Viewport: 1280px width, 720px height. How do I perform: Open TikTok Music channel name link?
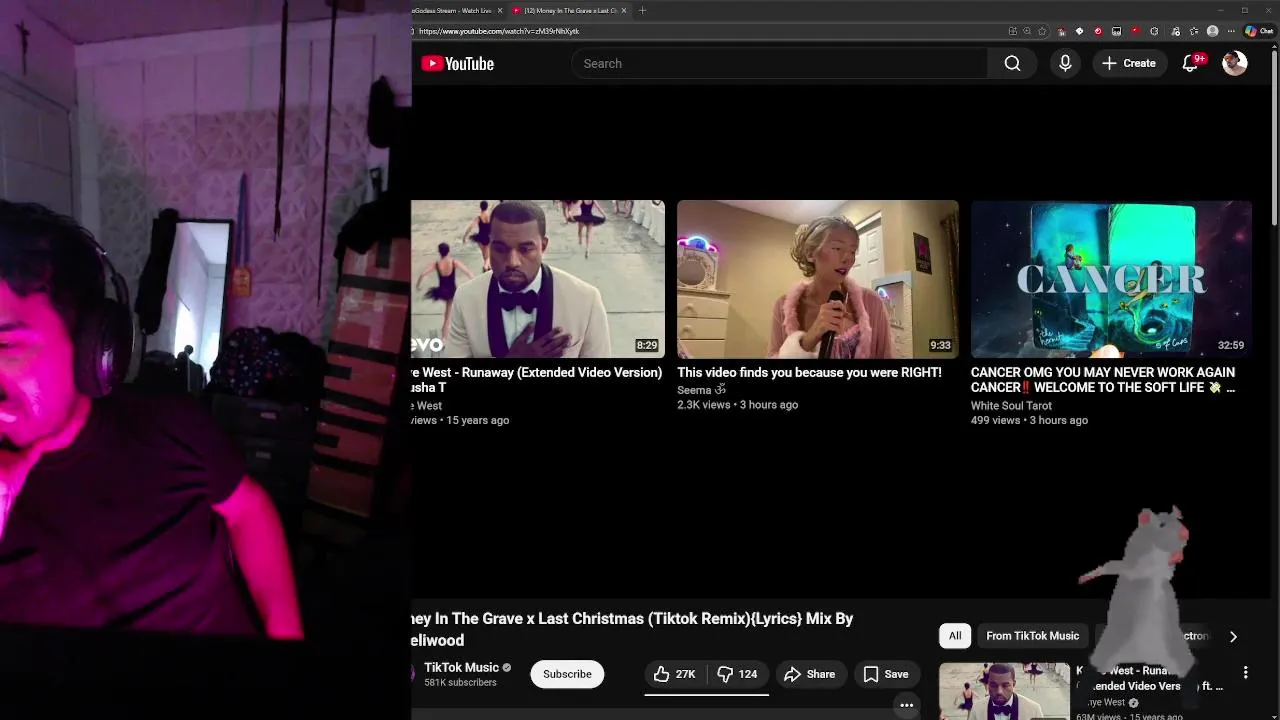pyautogui.click(x=461, y=667)
